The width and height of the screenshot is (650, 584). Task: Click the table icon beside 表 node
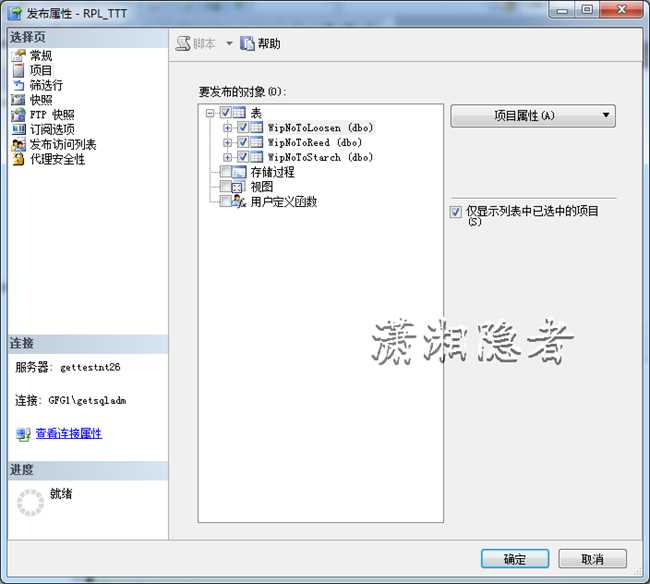pos(239,112)
